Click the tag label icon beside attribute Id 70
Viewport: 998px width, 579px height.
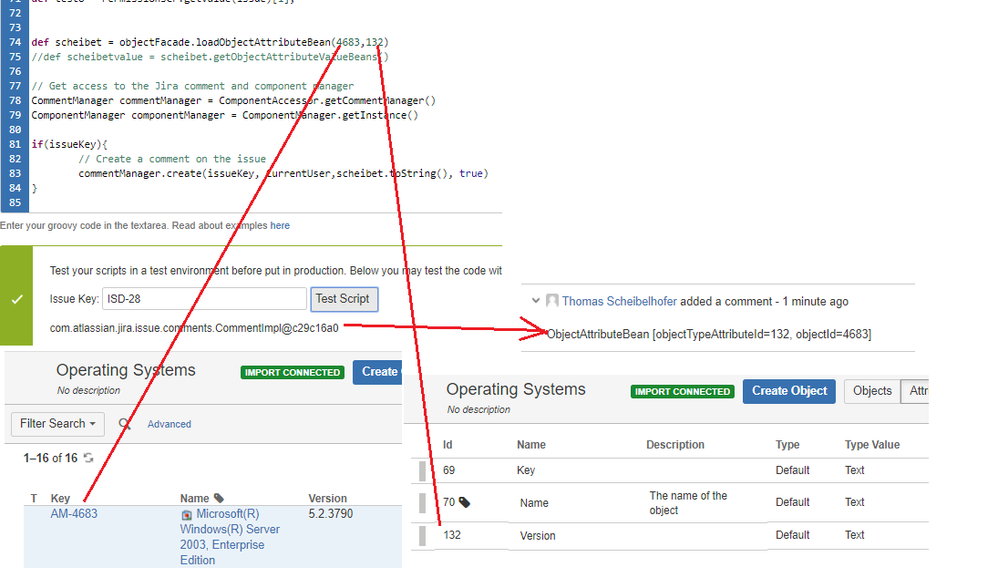[465, 503]
